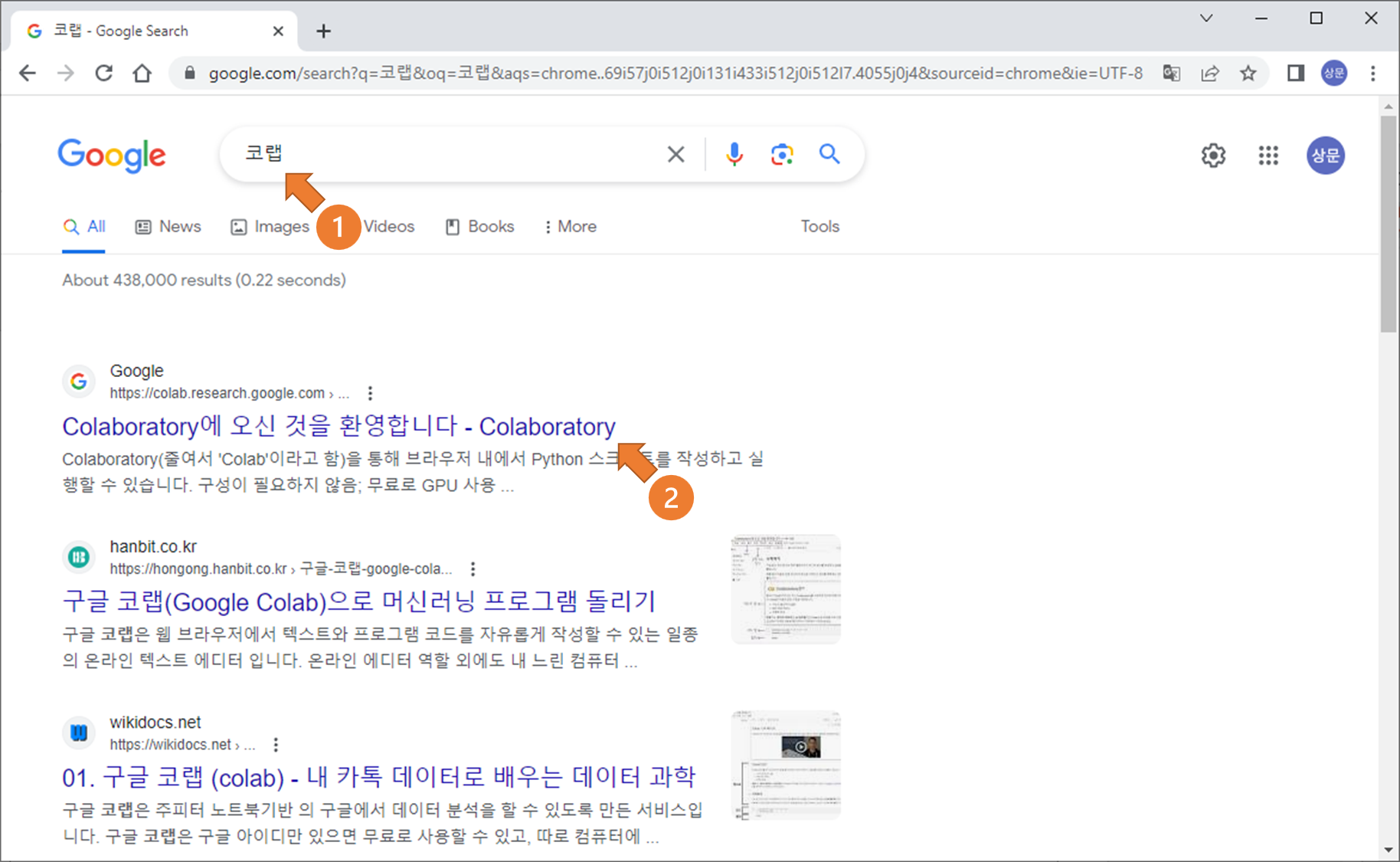Screen dimensions: 1400x862
Task: Go back with the browser back arrow
Action: [x=28, y=73]
